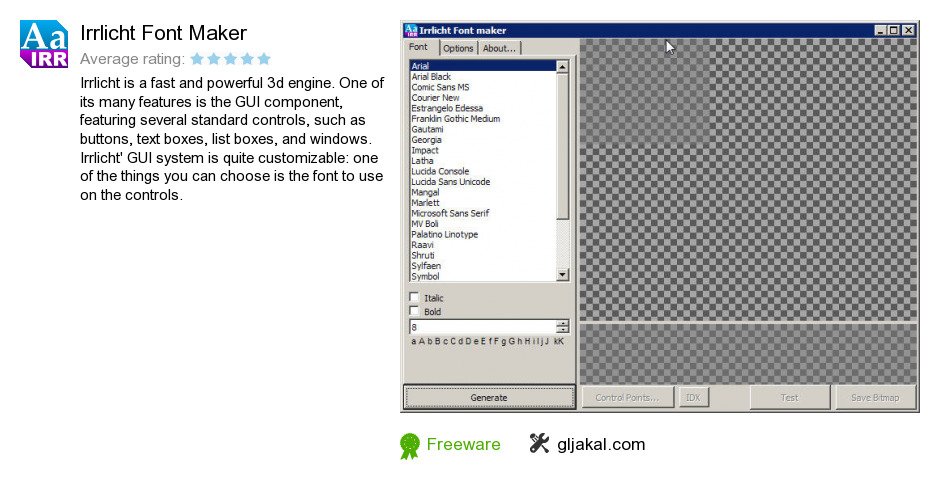Select Georgia font
Viewport: 940px width, 490px height.
click(x=483, y=140)
